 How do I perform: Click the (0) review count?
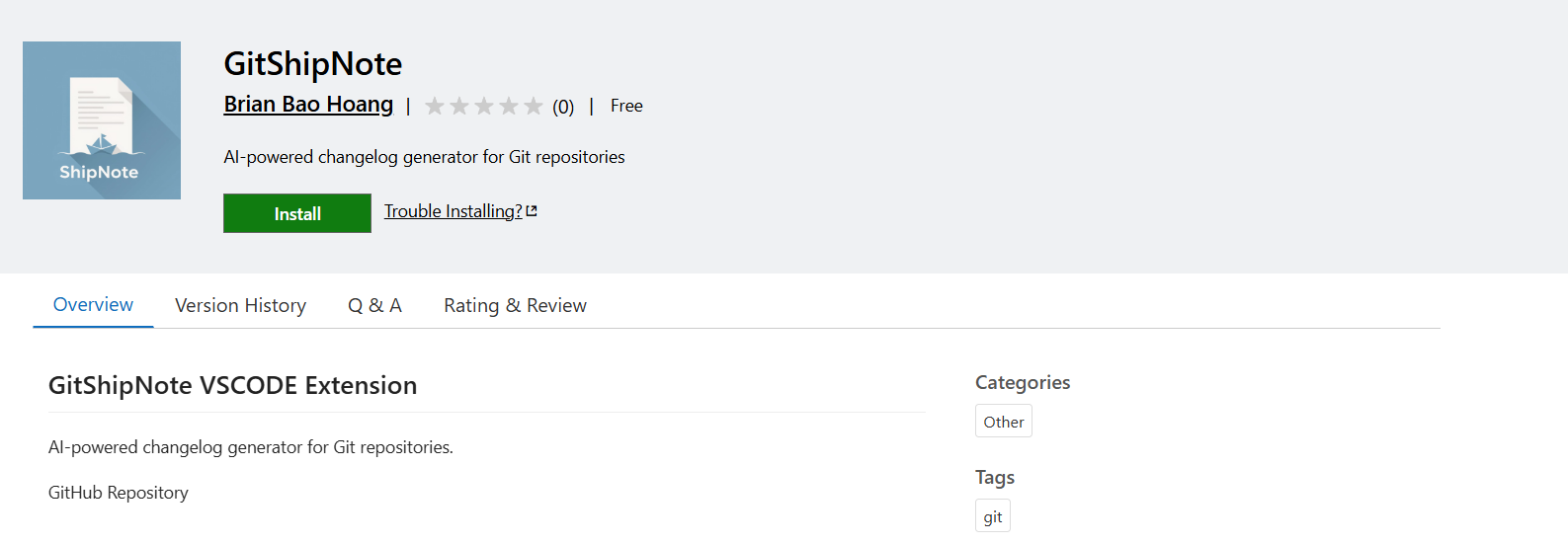(563, 107)
